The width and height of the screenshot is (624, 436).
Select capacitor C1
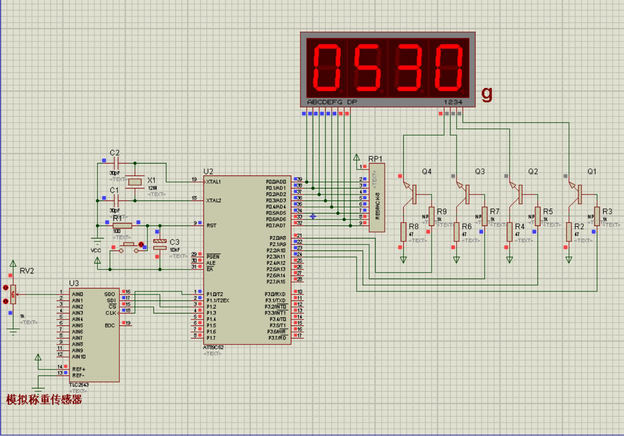pyautogui.click(x=116, y=200)
